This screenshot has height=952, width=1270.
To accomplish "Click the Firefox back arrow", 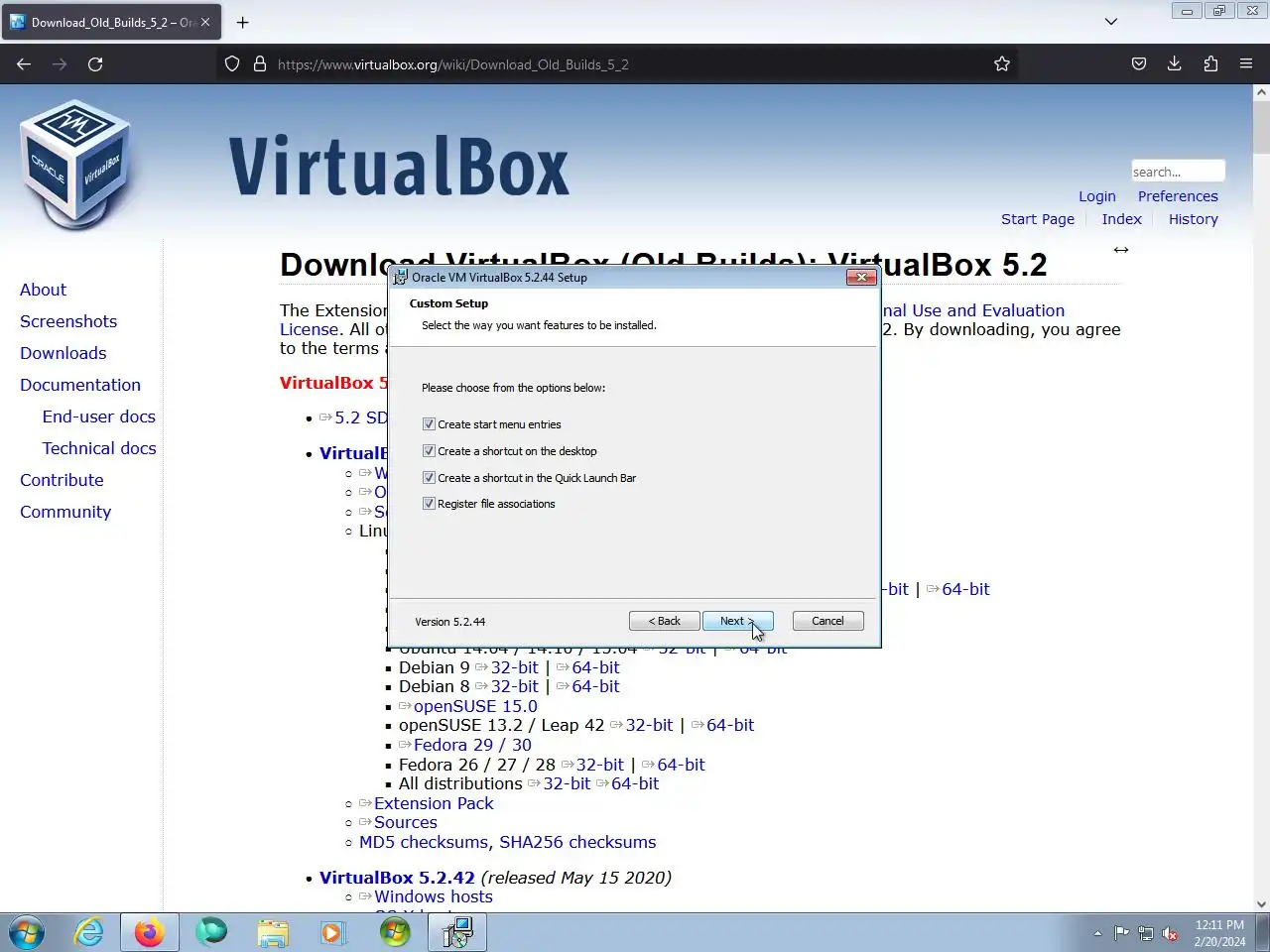I will pos(24,64).
